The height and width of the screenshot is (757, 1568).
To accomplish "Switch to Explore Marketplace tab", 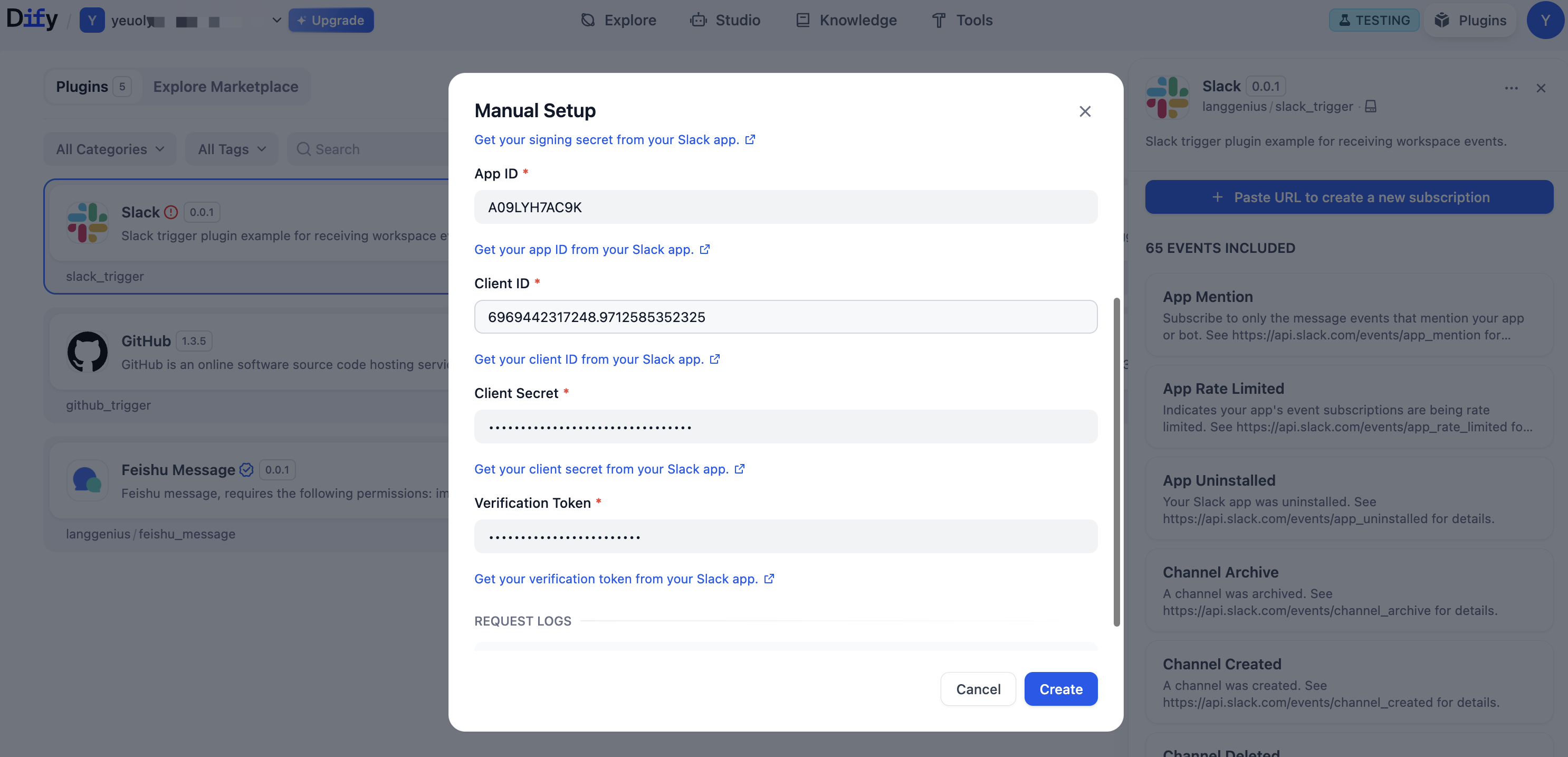I will (x=225, y=87).
